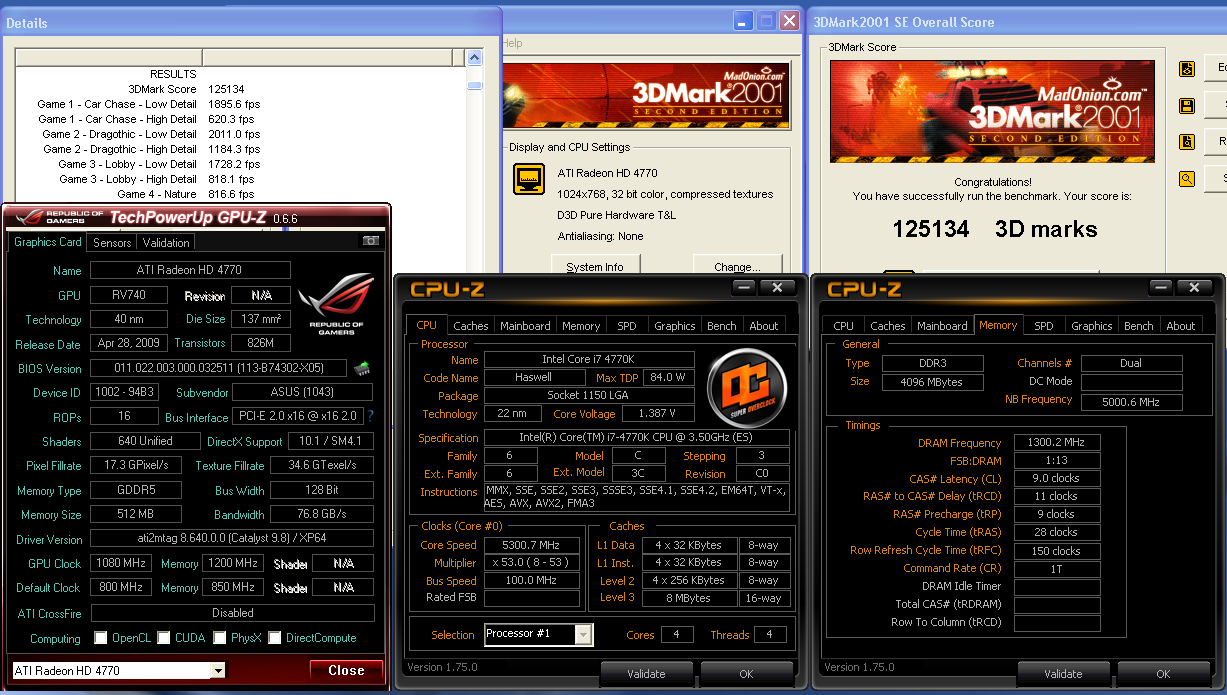Click the Driver Version field in GPU-Z

pyautogui.click(x=232, y=538)
